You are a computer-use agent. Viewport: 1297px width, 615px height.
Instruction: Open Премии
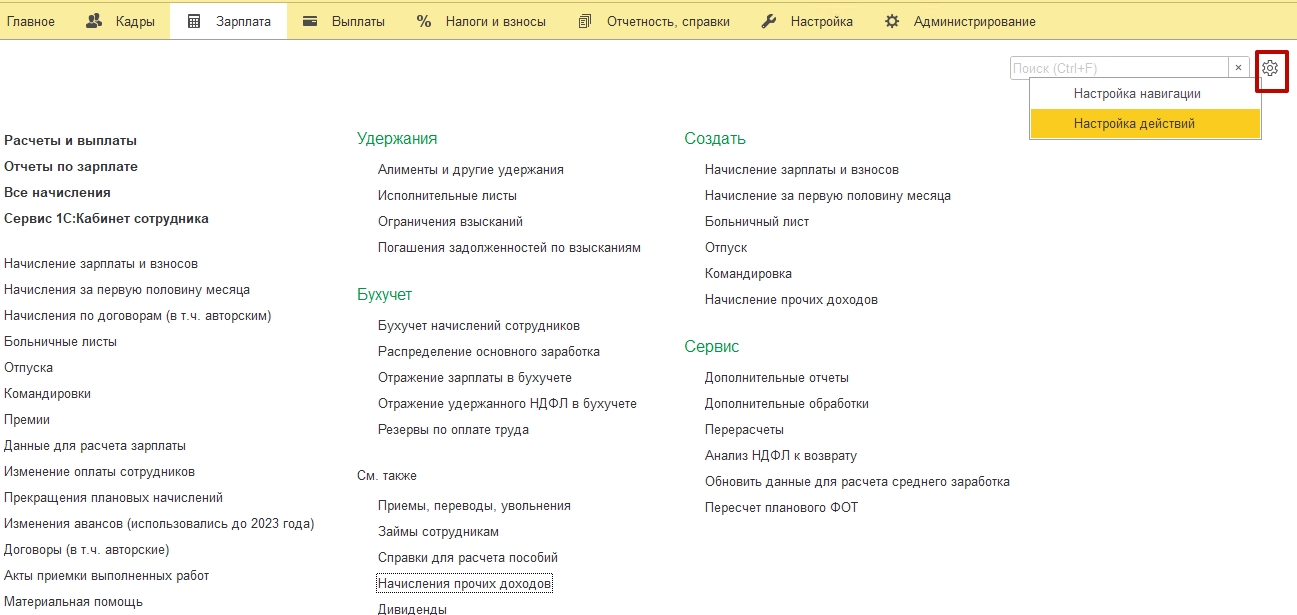(x=27, y=420)
